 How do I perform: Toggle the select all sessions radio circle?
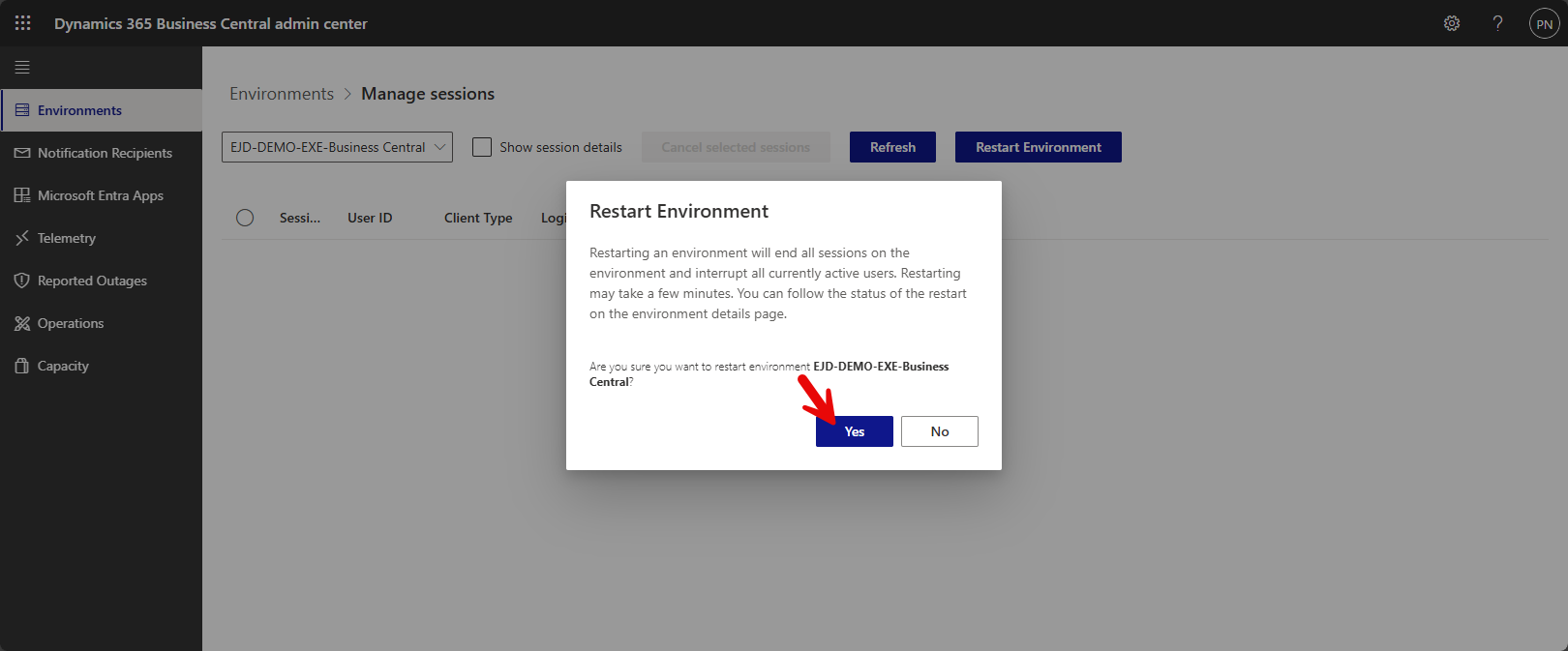[x=245, y=218]
